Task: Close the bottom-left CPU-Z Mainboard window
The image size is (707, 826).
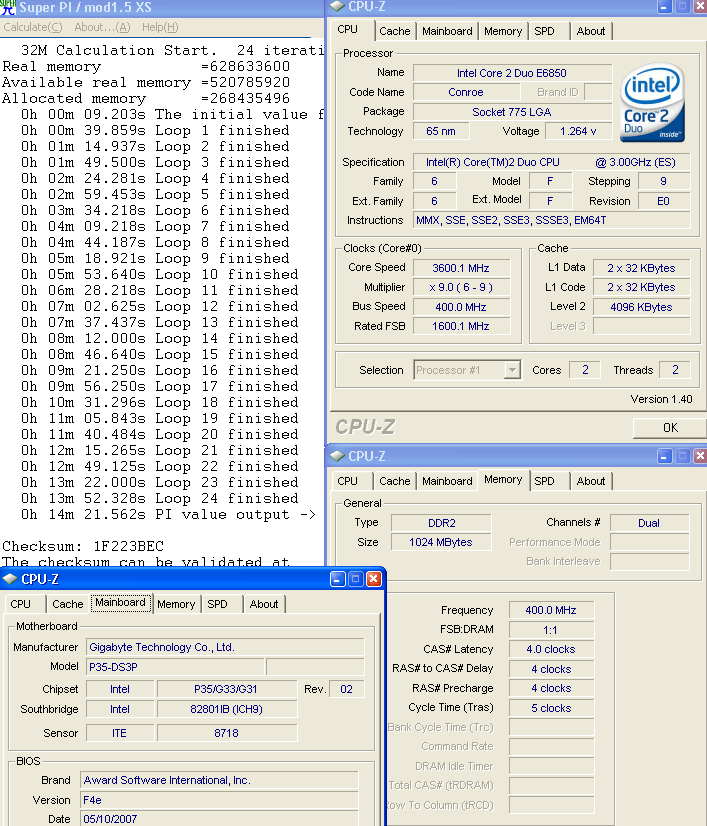Action: pos(374,579)
